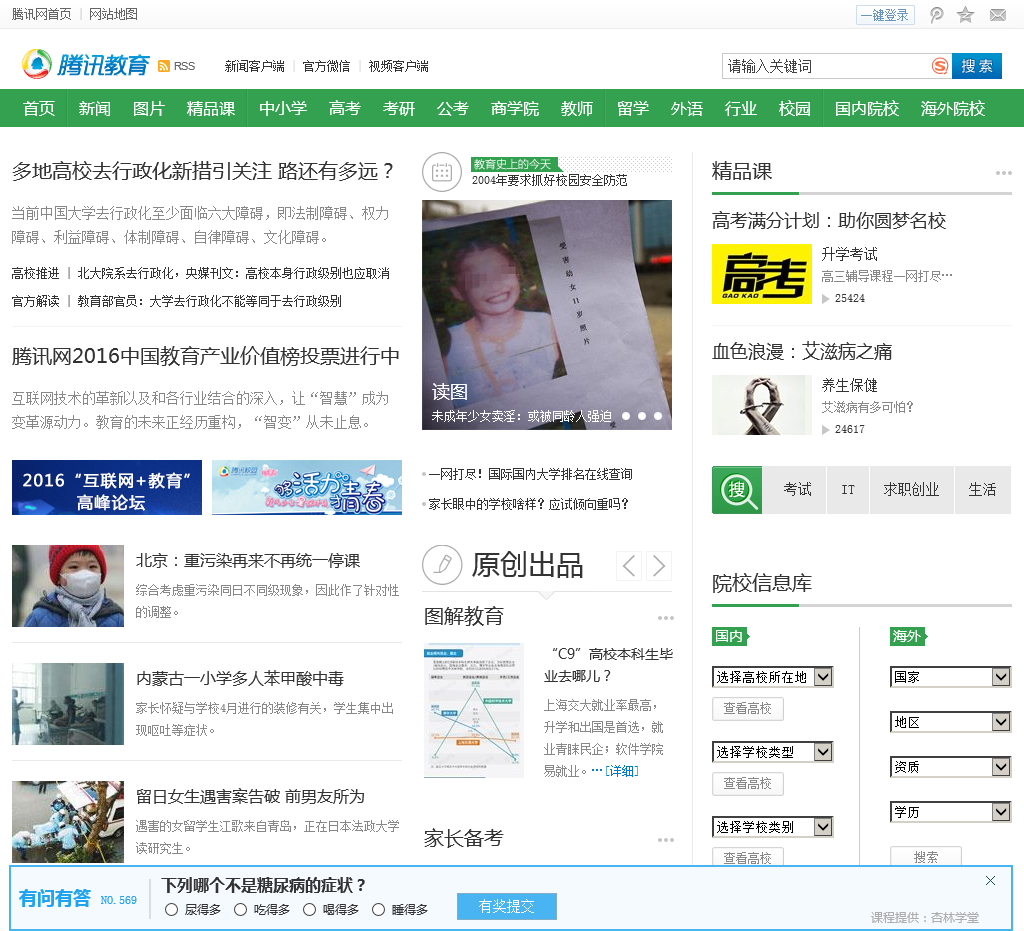Click 查看高校 under 选择学校类型

click(x=748, y=783)
